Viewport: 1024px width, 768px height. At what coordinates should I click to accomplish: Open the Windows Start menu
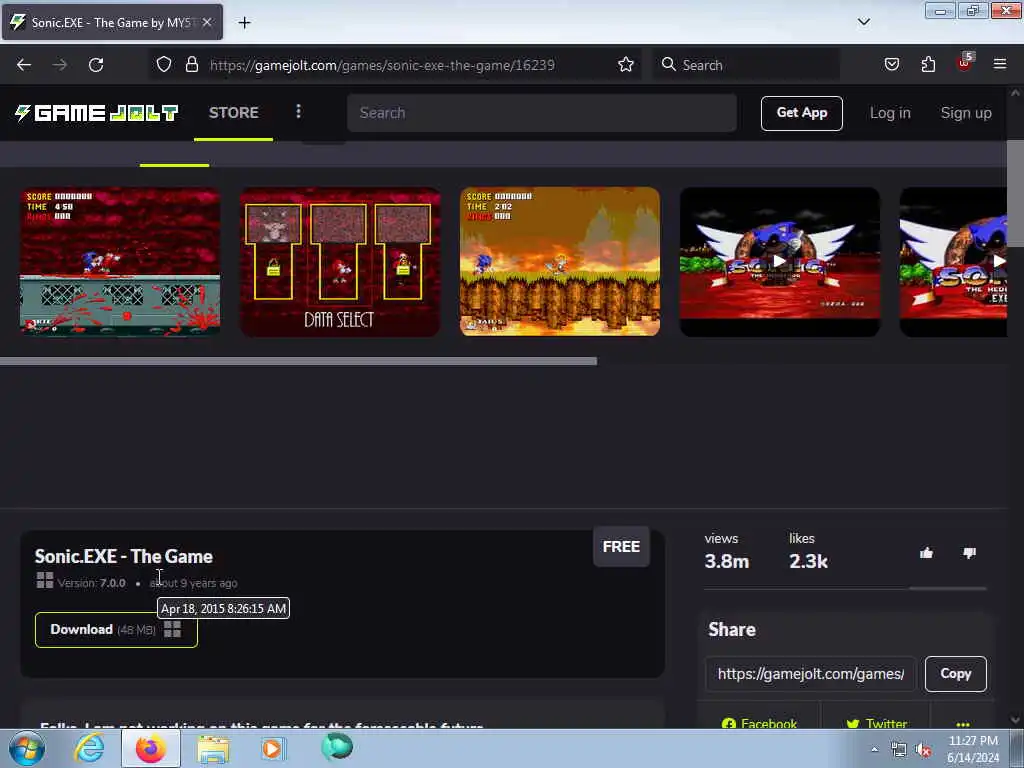(27, 748)
